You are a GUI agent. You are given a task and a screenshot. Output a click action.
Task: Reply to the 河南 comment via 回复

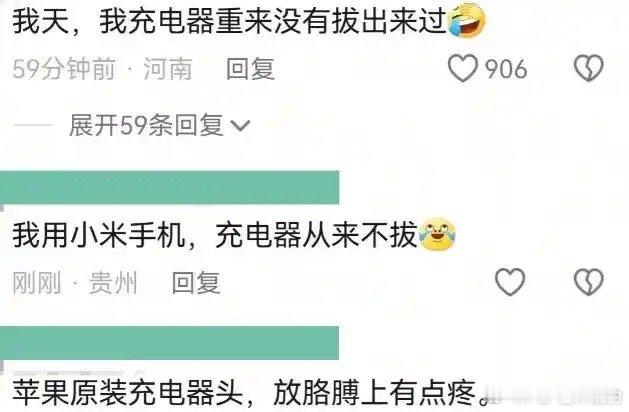point(250,69)
